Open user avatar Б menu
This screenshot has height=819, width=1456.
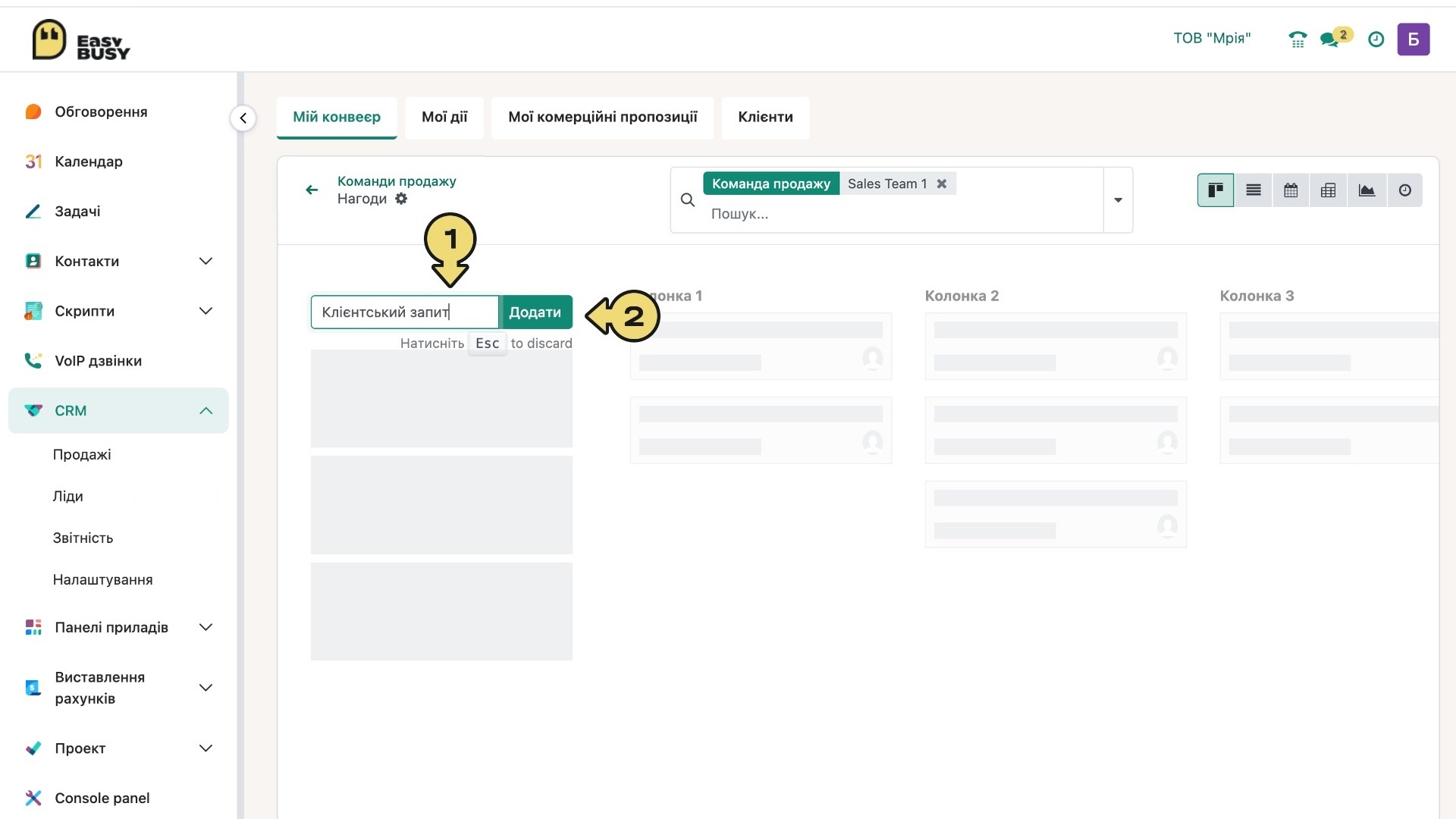point(1414,39)
